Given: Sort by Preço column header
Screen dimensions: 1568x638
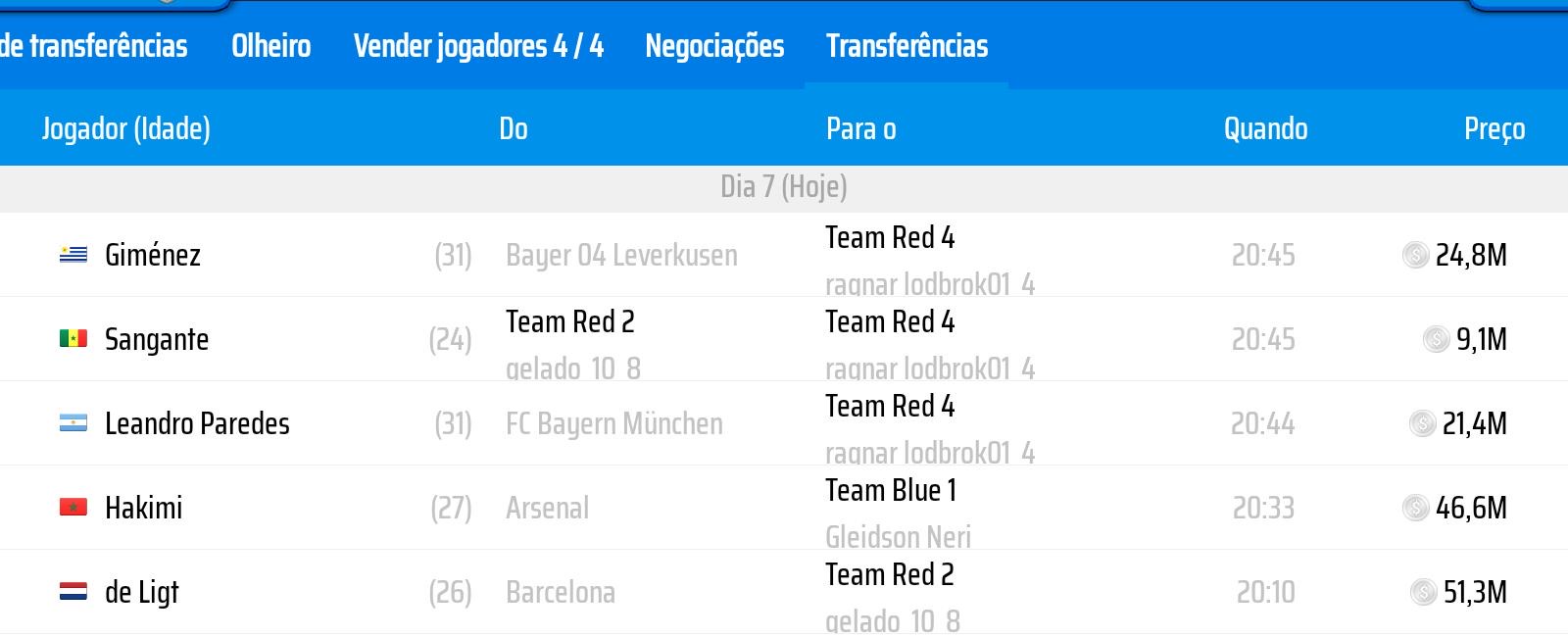Looking at the screenshot, I should [1494, 128].
